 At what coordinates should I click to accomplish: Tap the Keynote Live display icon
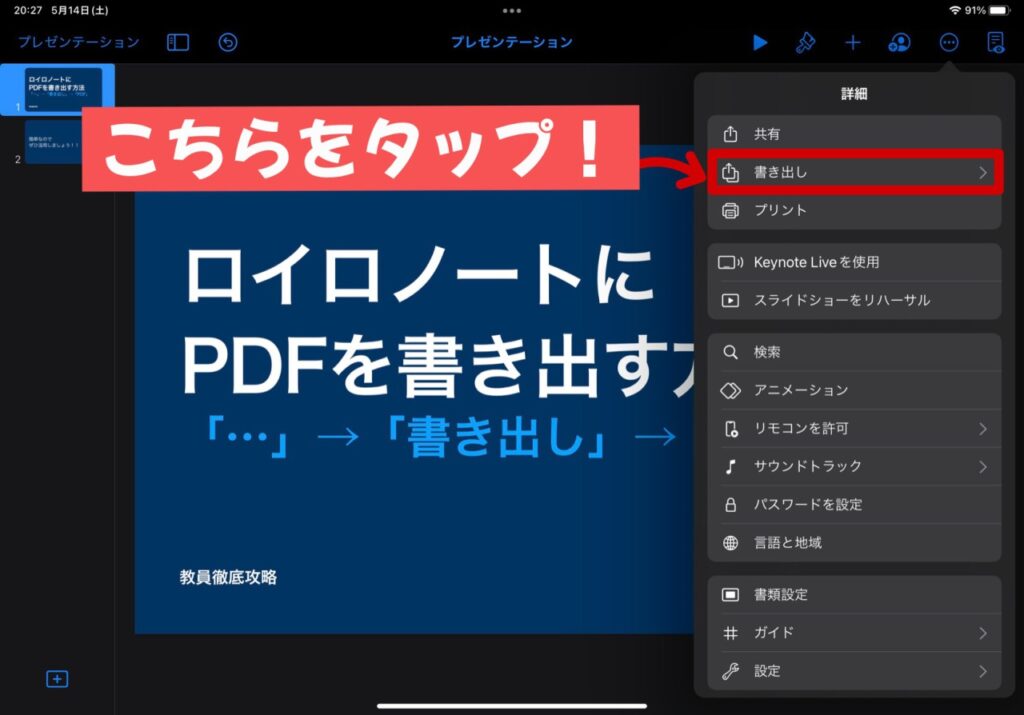(730, 262)
